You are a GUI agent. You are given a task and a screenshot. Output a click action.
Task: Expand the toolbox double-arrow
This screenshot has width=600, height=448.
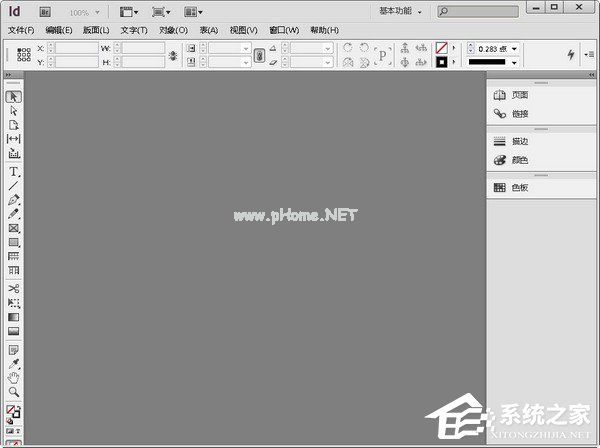(x=8, y=75)
